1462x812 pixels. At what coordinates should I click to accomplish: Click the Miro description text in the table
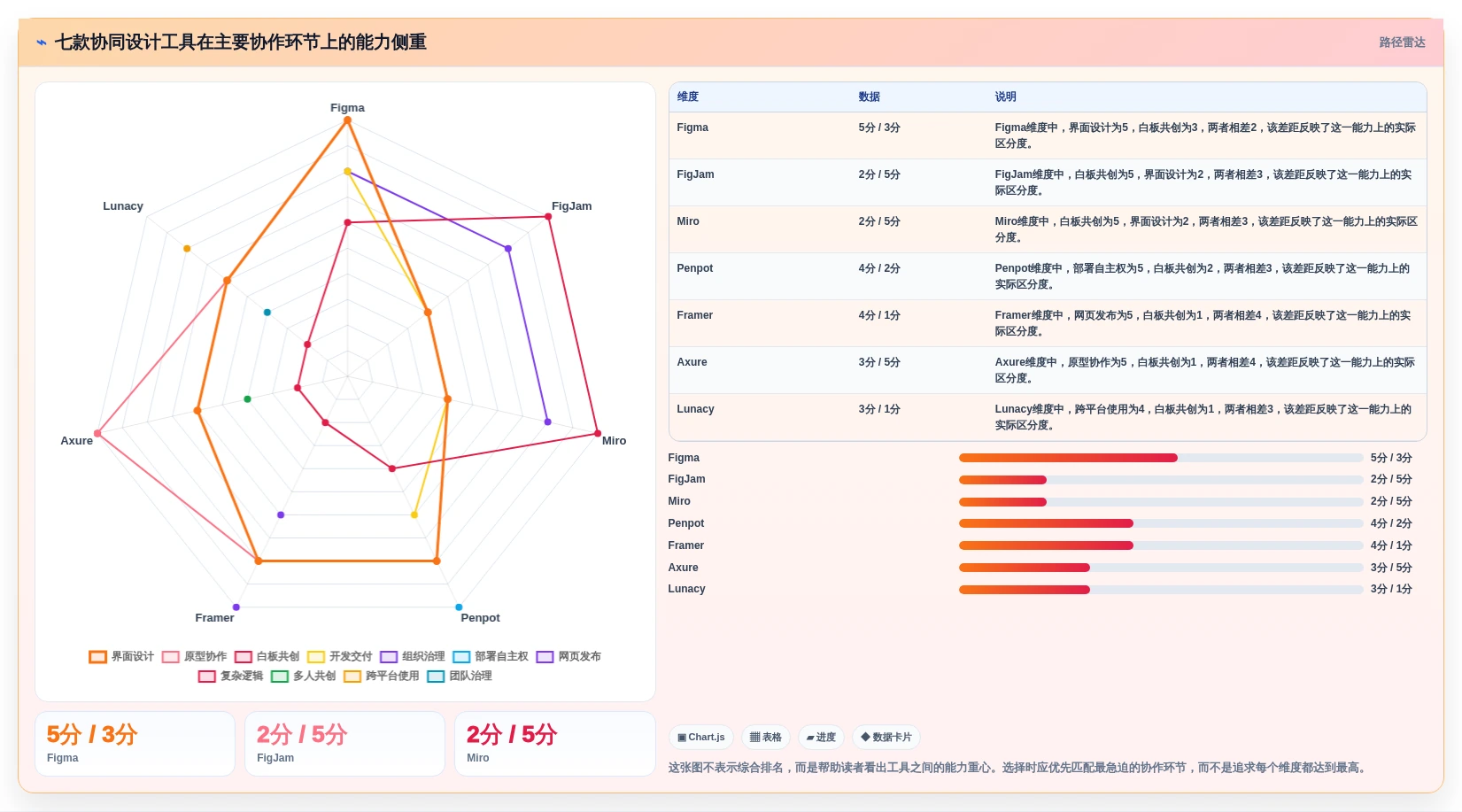[1206, 229]
